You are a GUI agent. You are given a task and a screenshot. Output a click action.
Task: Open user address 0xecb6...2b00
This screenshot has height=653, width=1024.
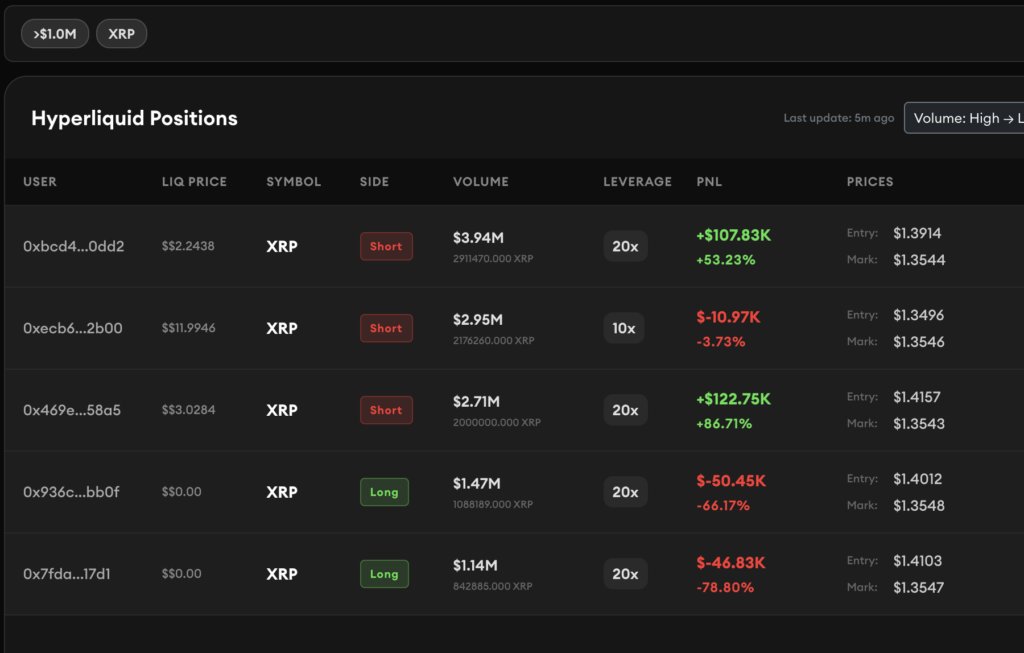(72, 328)
